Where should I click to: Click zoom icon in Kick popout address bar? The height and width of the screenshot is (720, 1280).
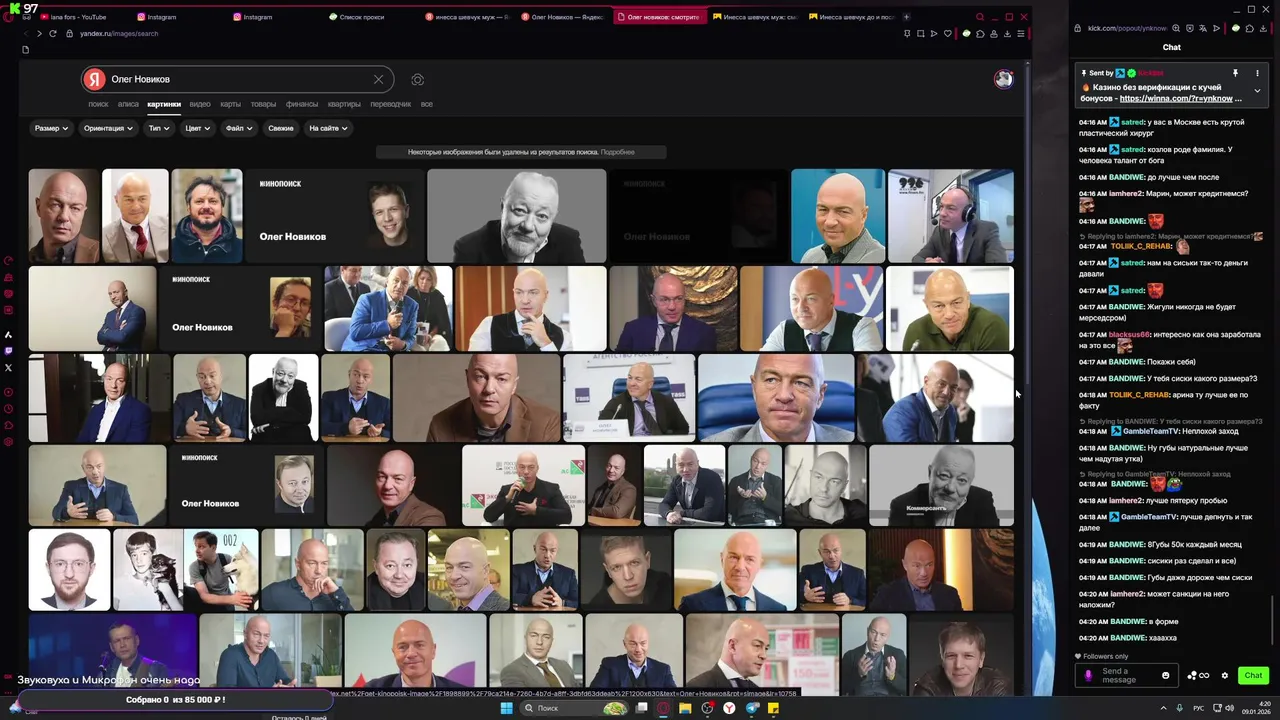(x=1176, y=28)
